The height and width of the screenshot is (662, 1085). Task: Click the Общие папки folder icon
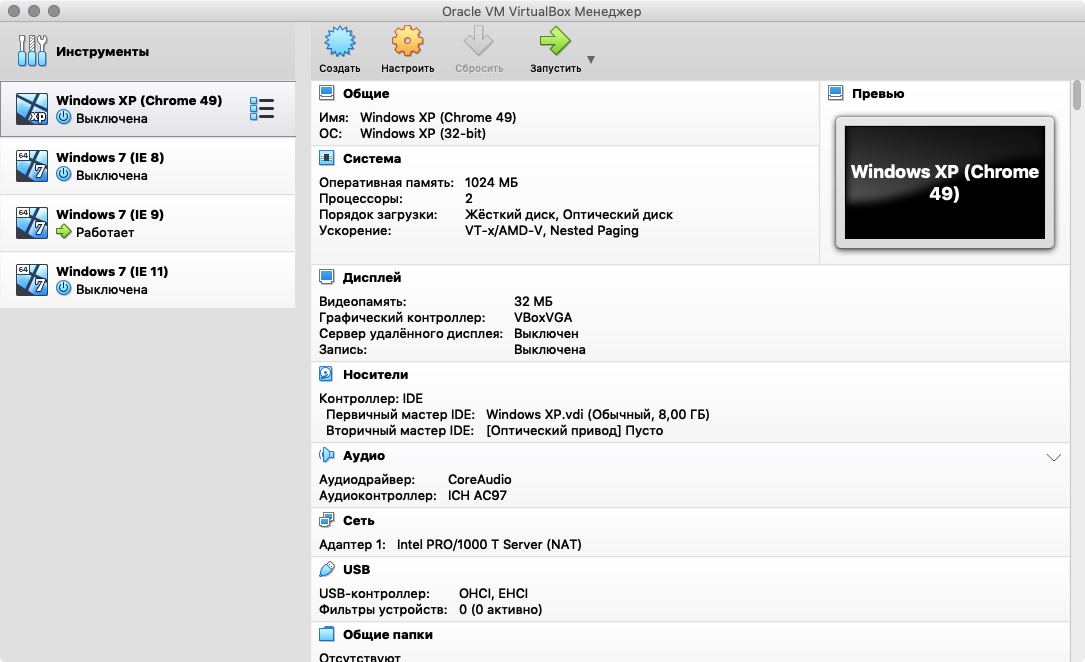(x=327, y=634)
